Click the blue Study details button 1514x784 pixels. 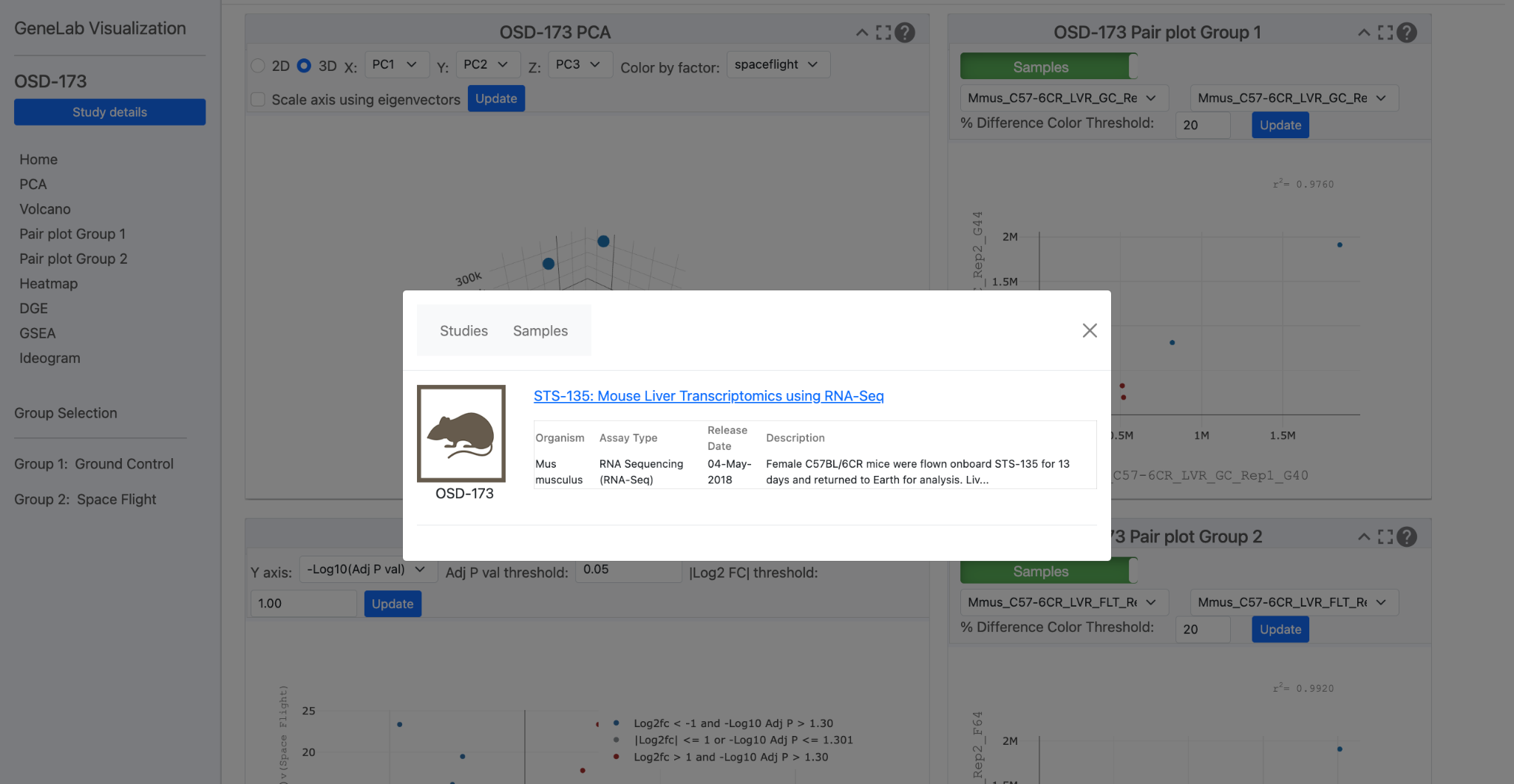pos(110,112)
